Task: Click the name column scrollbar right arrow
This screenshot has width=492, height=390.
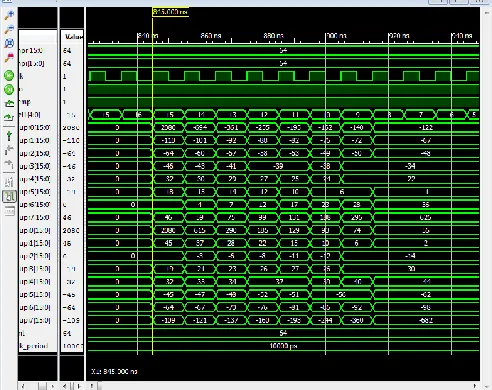Action: (53, 386)
